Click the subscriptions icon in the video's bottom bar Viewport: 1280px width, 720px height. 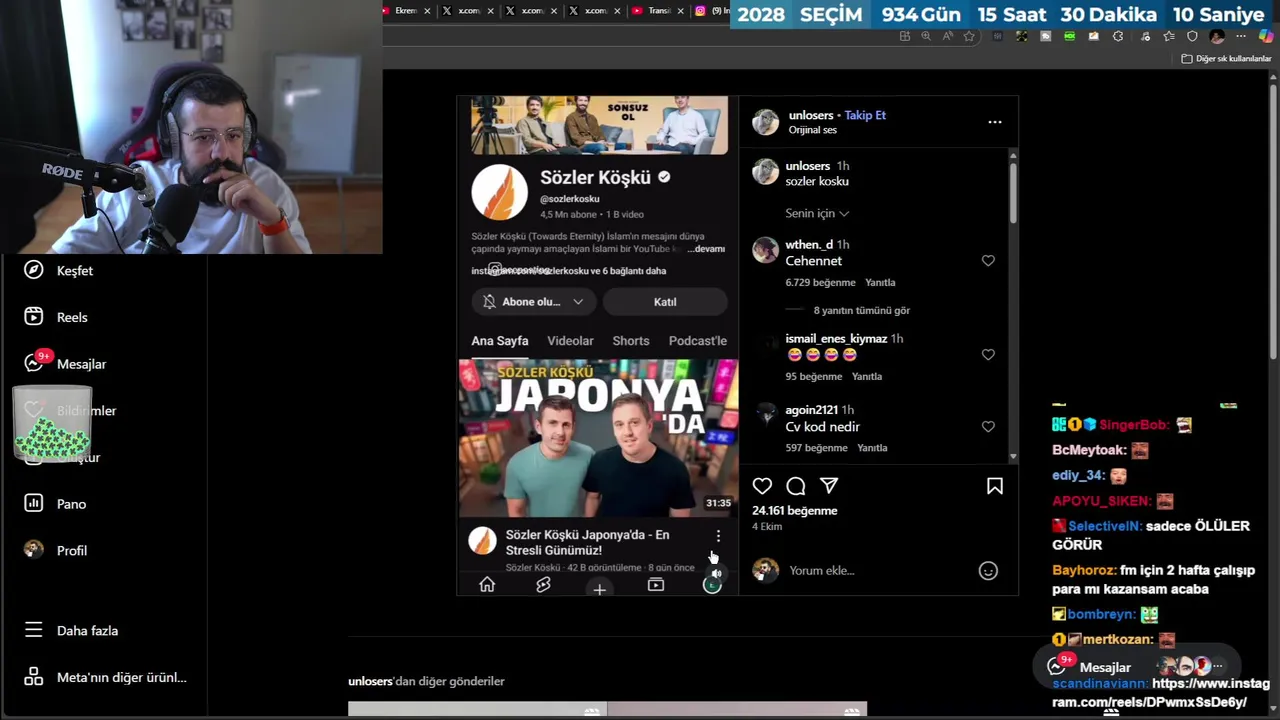tap(655, 585)
